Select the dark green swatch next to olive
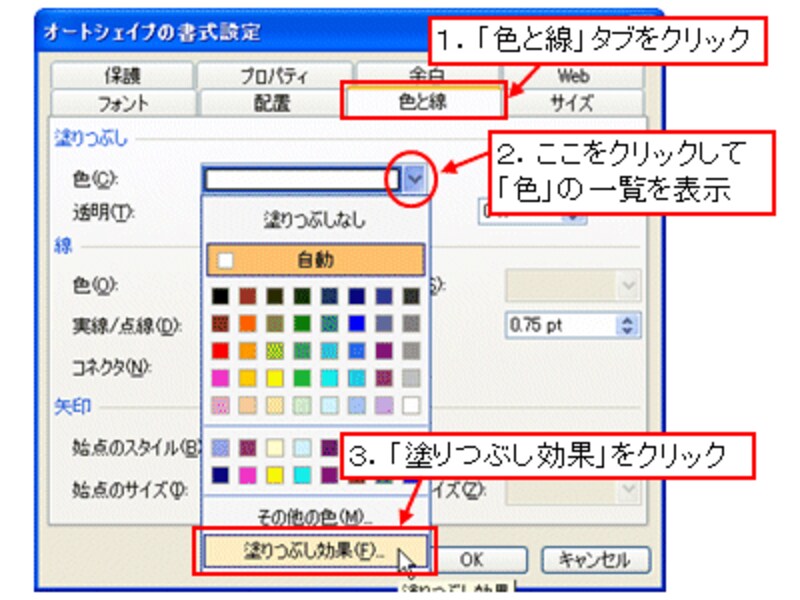The width and height of the screenshot is (800, 600). [302, 296]
